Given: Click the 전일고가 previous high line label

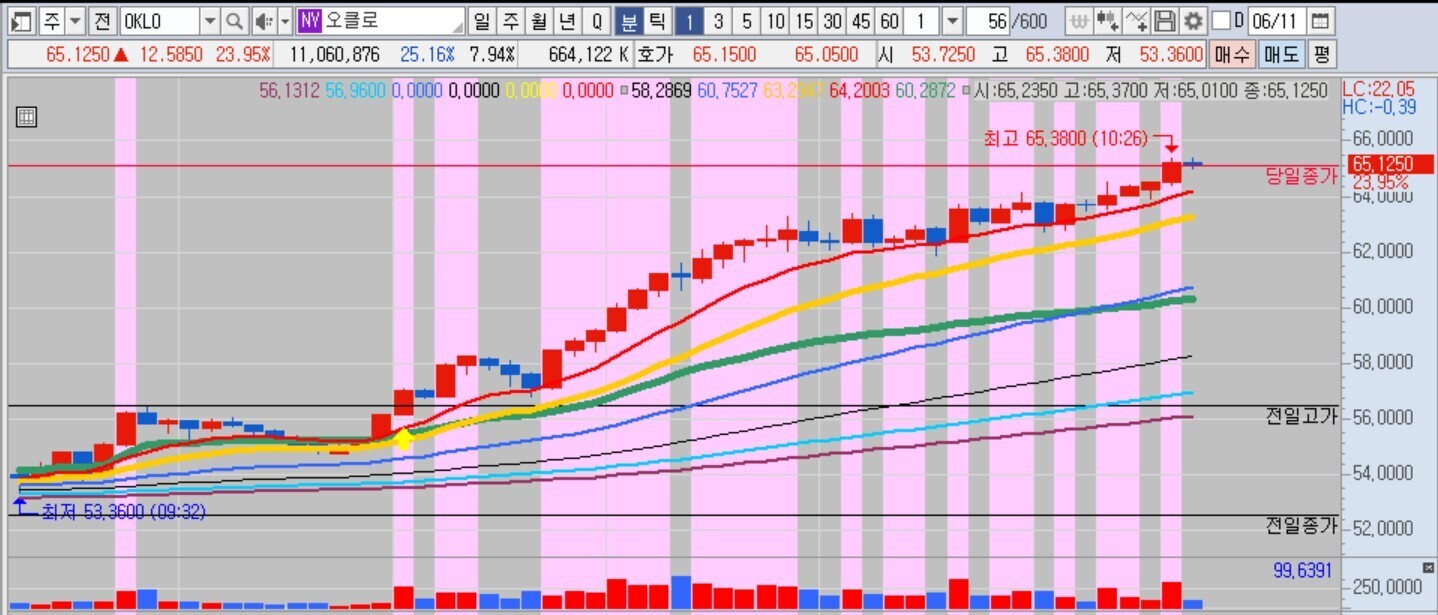Looking at the screenshot, I should 1300,417.
